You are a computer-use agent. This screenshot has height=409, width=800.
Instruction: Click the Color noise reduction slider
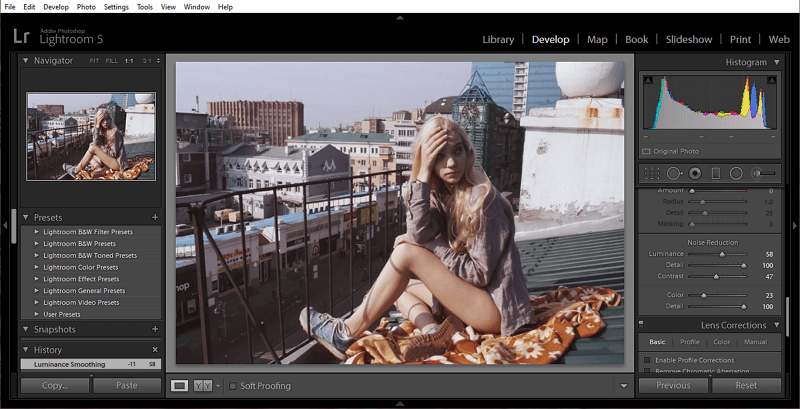pos(717,295)
